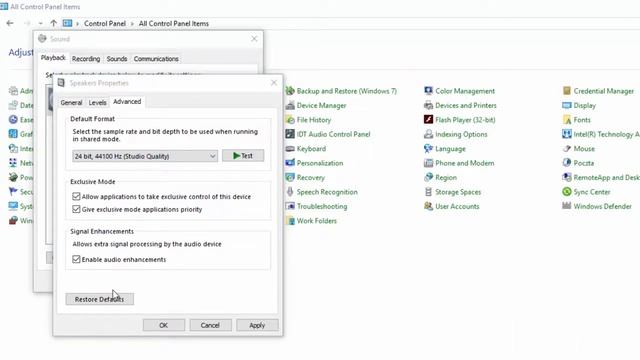This screenshot has height=360, width=640.
Task: Open the Speech Recognition microphone icon
Action: coord(290,192)
